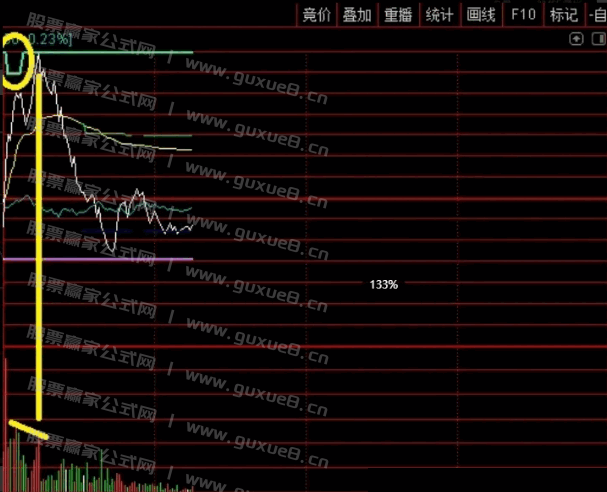The image size is (607, 492).
Task: Click the green U-shaped opening price dip
Action: (x=15, y=68)
